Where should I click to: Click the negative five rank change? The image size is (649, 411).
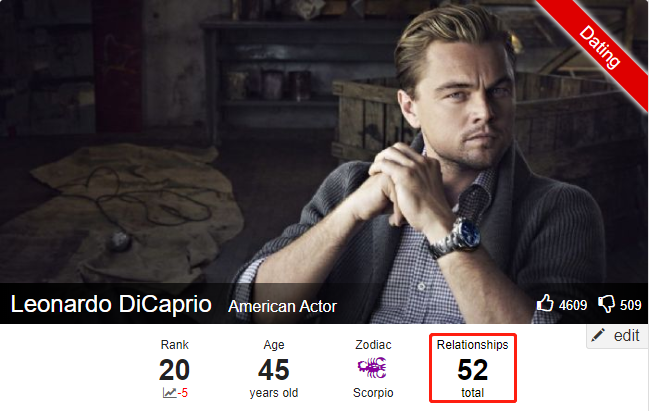pos(183,393)
